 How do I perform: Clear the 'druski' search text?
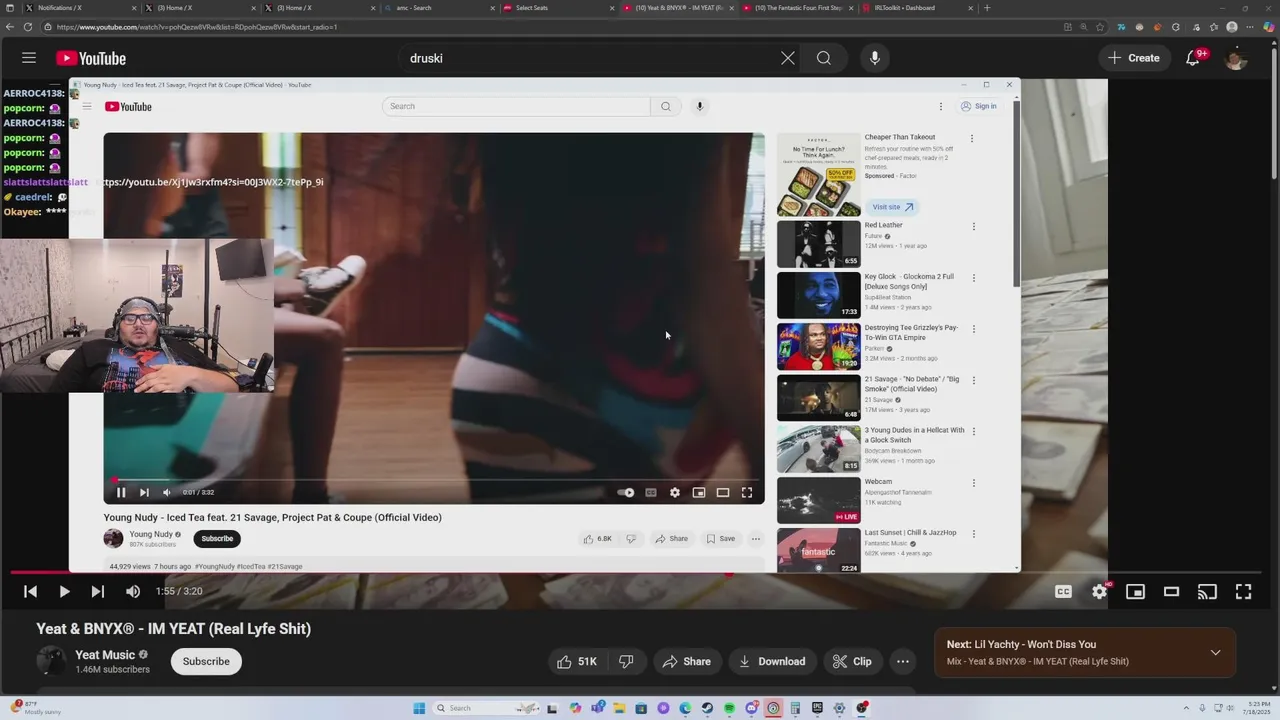tap(788, 58)
